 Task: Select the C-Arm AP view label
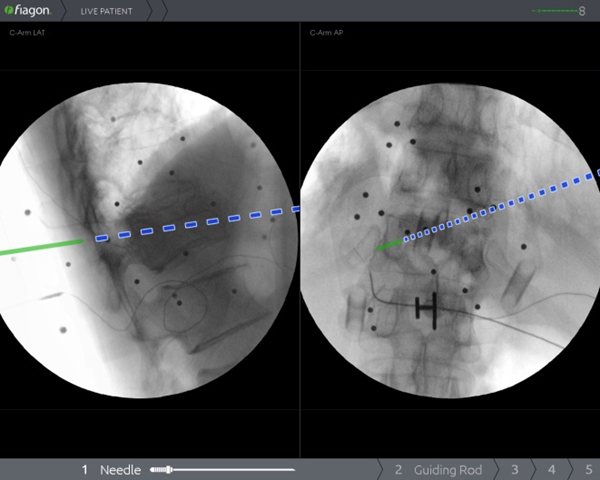click(x=326, y=33)
